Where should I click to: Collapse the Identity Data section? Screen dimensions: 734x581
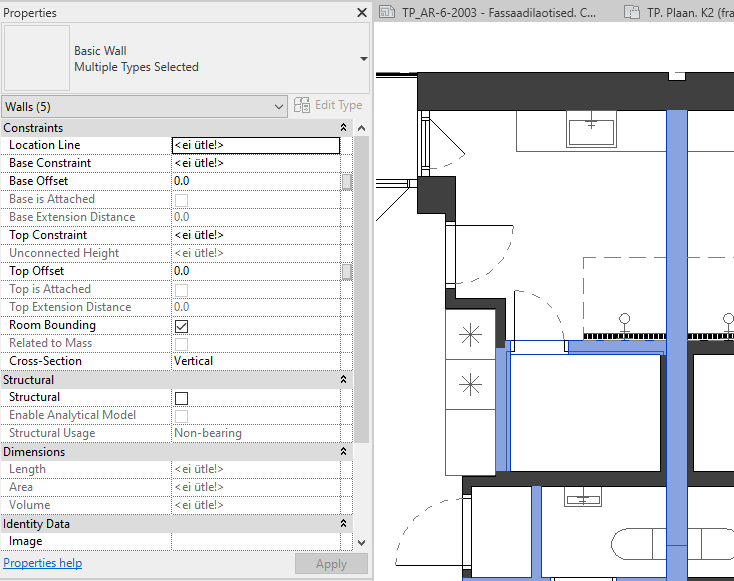pyautogui.click(x=344, y=524)
